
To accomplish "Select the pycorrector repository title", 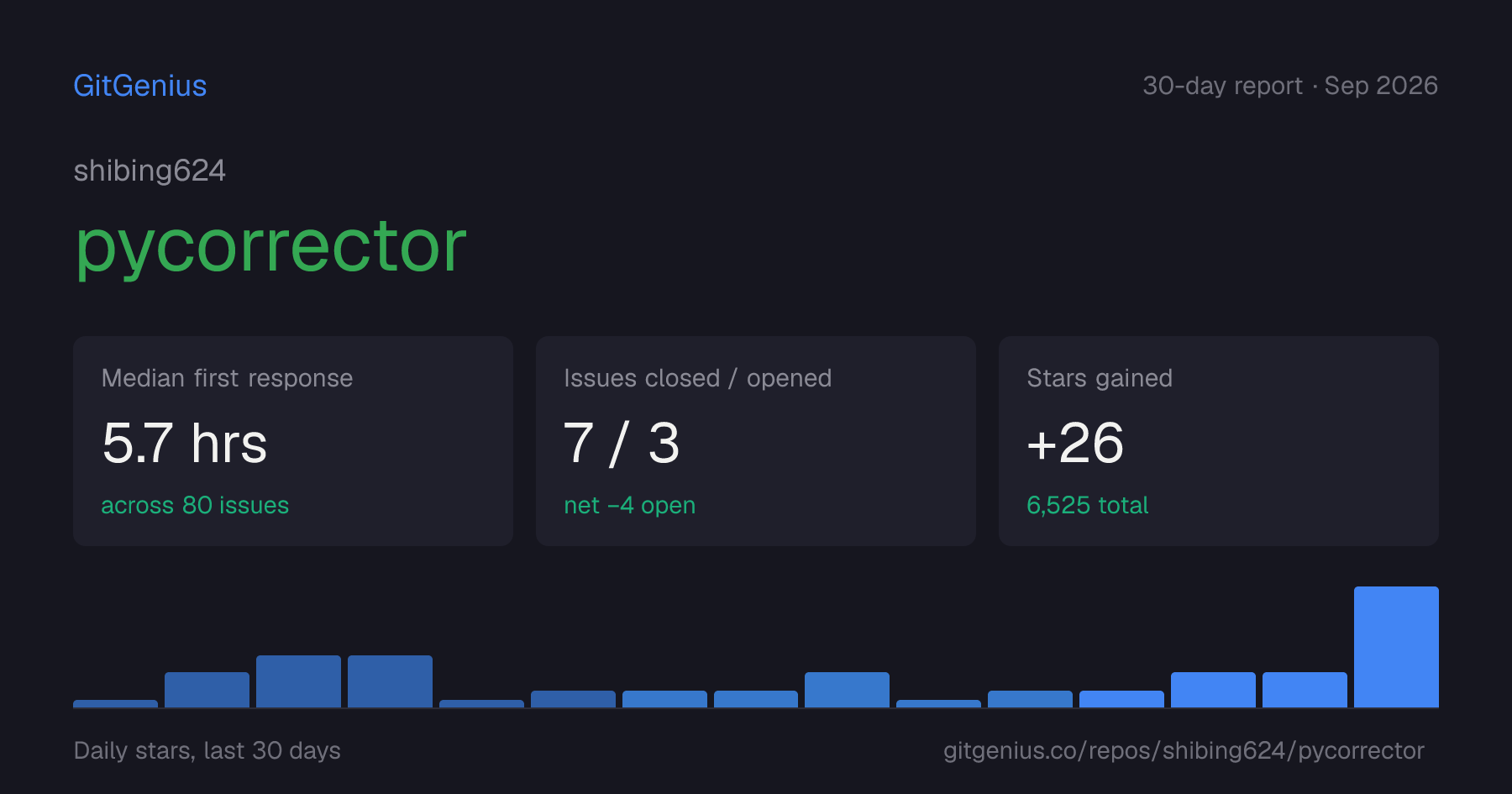I will point(270,246).
